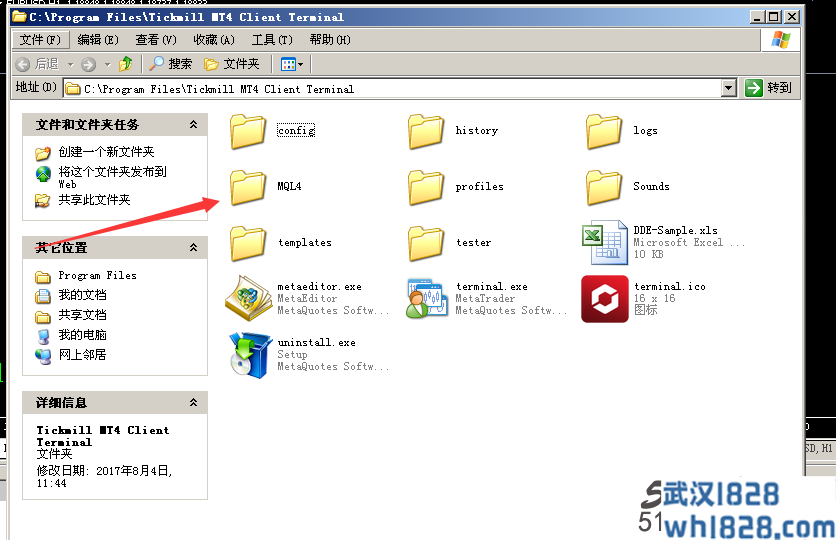Go up one folder level icon
The width and height of the screenshot is (836, 540).
pos(126,64)
